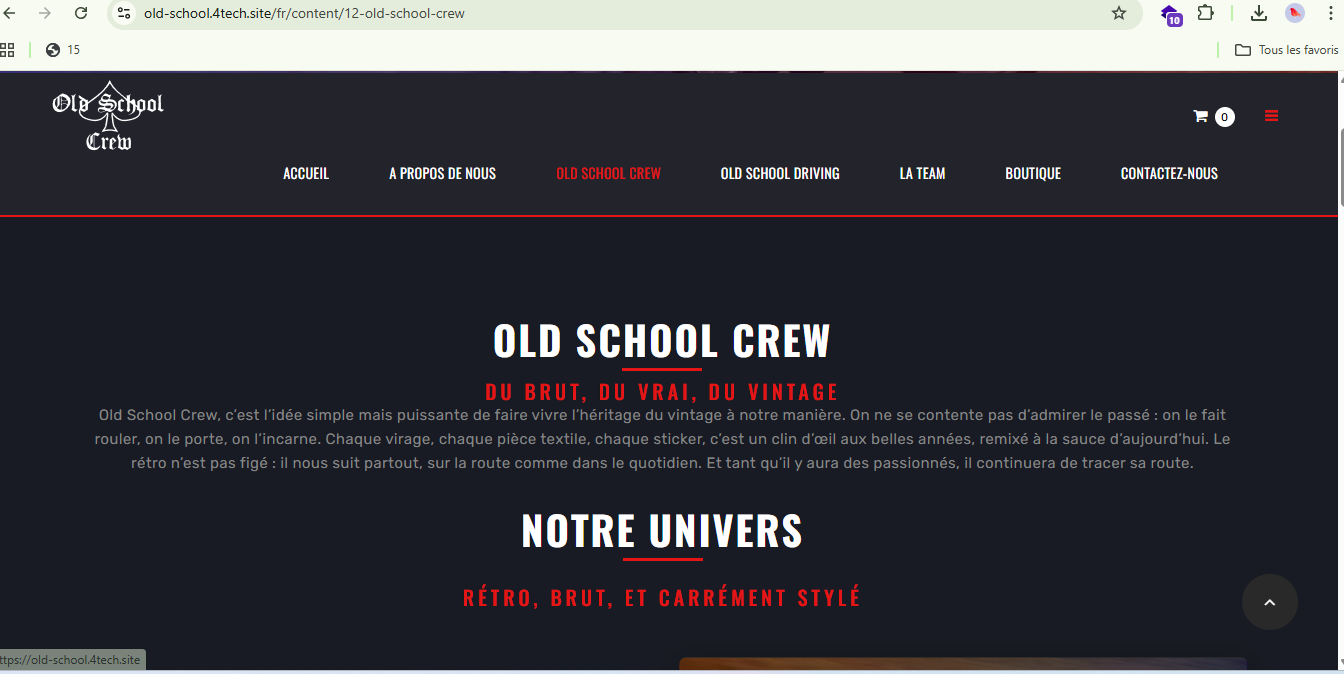The width and height of the screenshot is (1344, 674).
Task: Bookmark this page with the star icon
Action: [x=1119, y=14]
